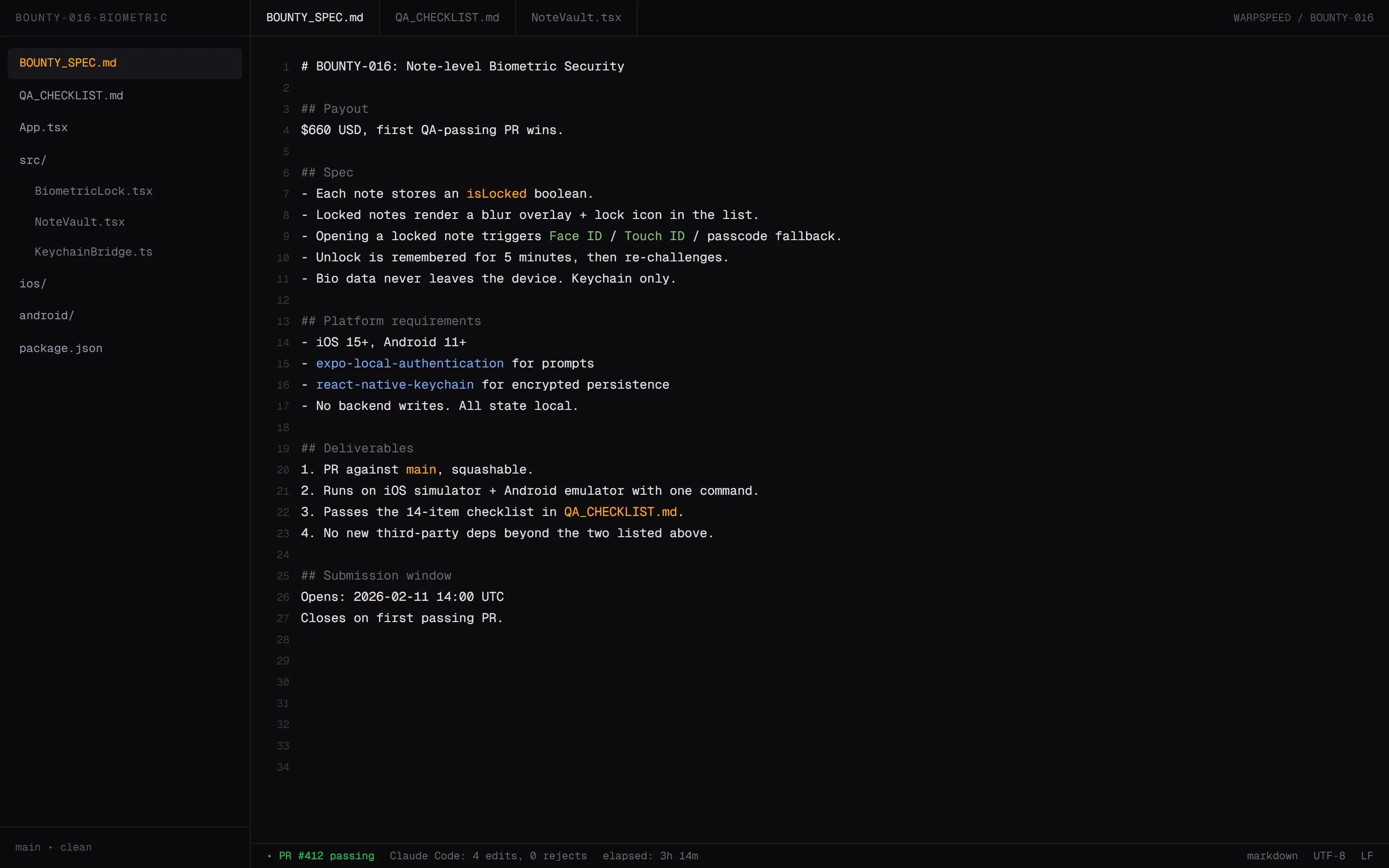Click the UTF-8 encoding indicator
Image resolution: width=1389 pixels, height=868 pixels.
[1329, 855]
